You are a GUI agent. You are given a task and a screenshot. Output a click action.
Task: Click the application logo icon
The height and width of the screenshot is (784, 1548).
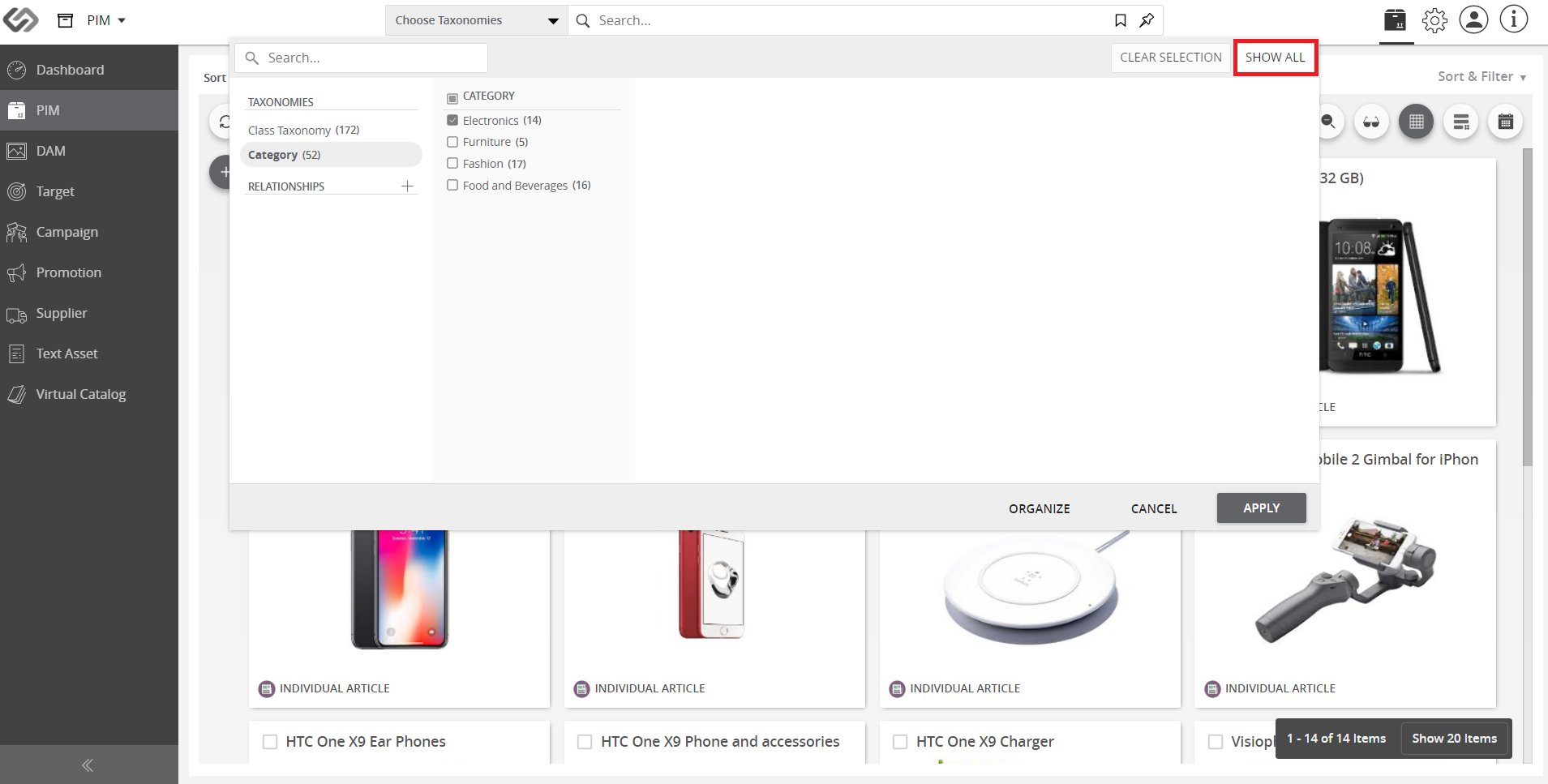pos(20,19)
